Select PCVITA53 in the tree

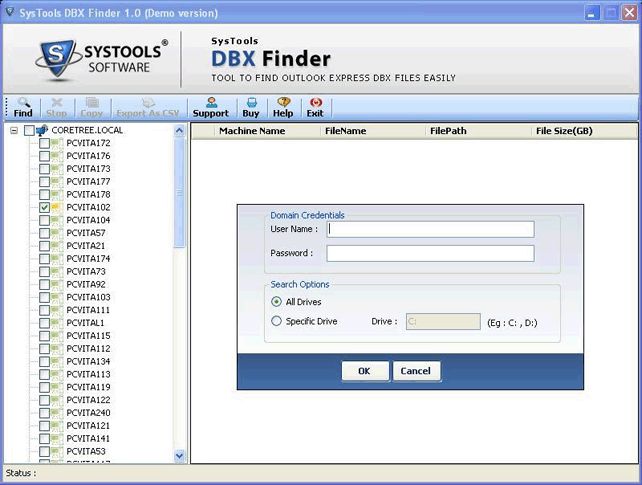tap(86, 452)
